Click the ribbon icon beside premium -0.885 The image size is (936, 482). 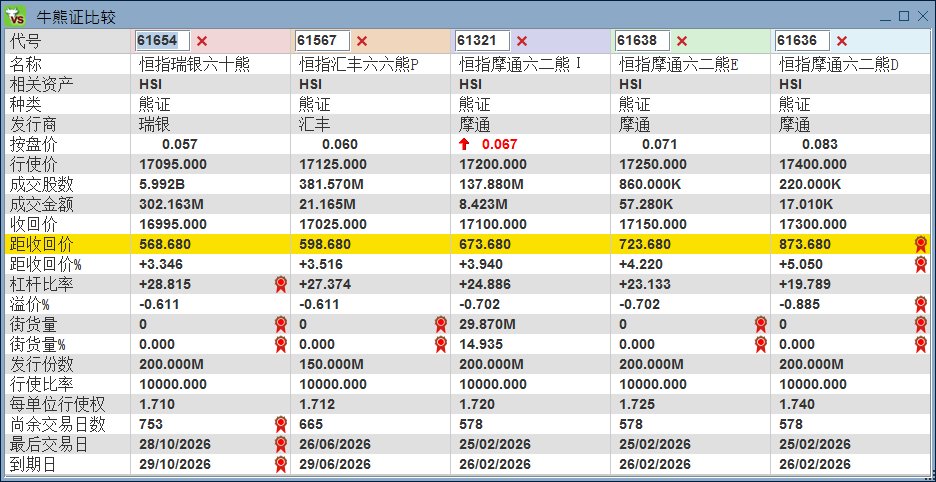click(x=920, y=304)
